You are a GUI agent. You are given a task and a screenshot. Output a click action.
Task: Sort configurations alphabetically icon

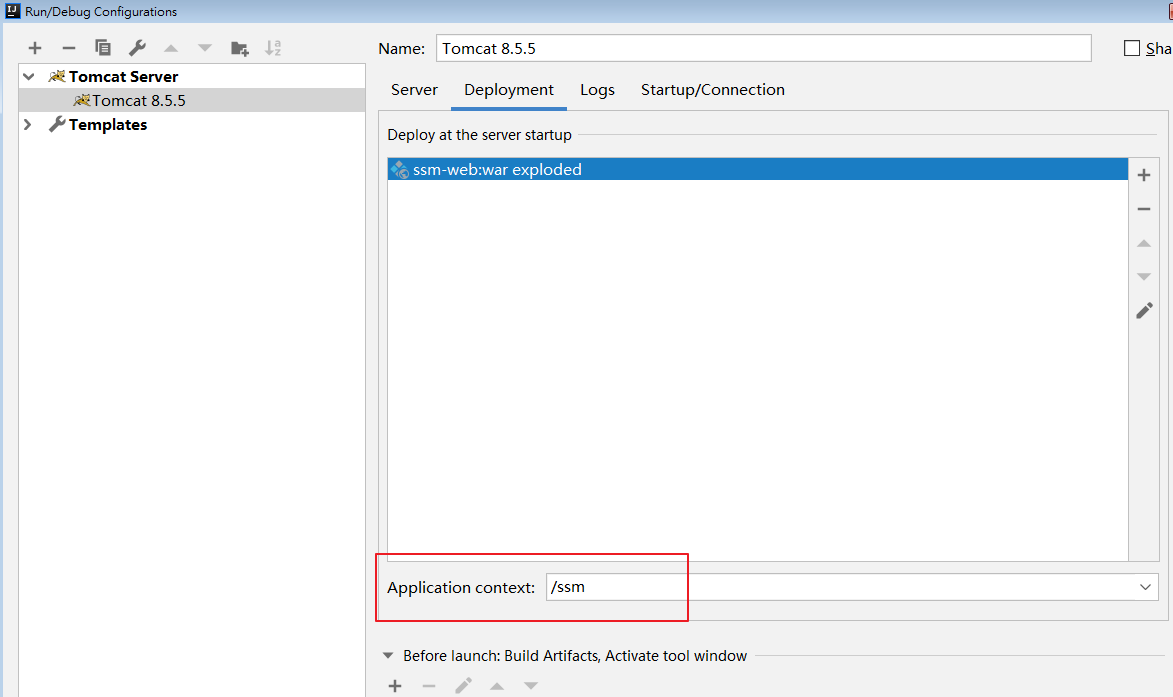point(273,48)
